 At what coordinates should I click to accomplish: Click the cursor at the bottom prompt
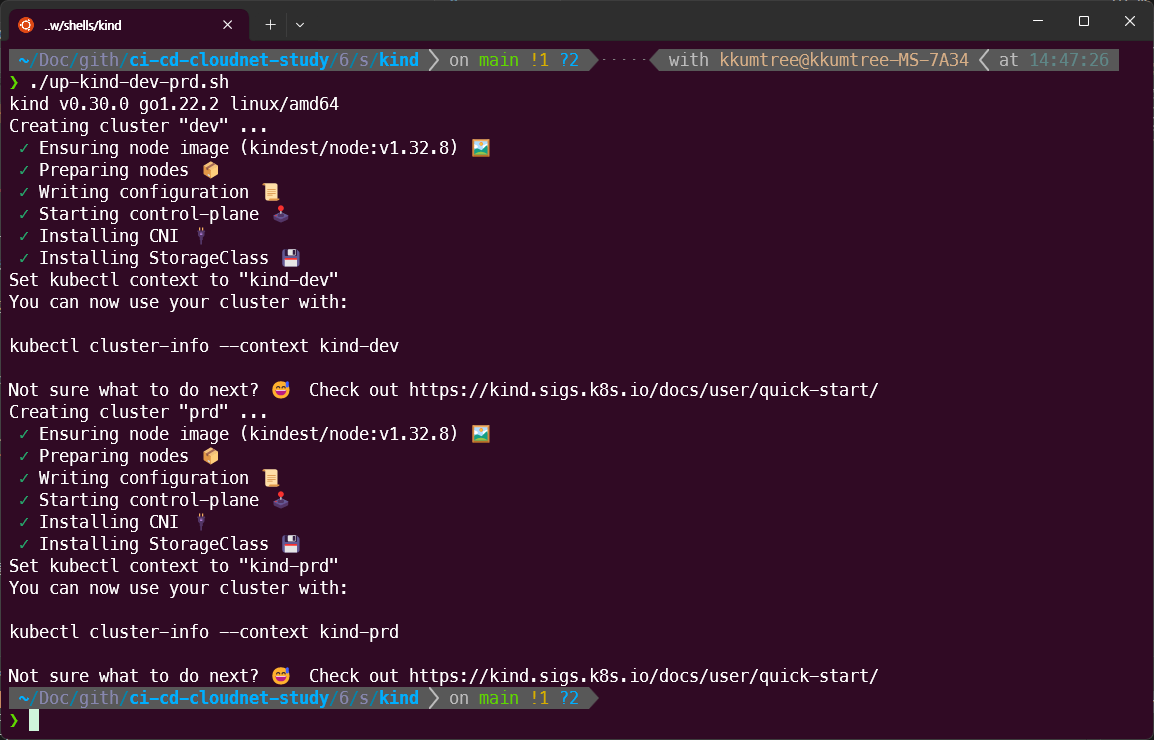coord(34,720)
